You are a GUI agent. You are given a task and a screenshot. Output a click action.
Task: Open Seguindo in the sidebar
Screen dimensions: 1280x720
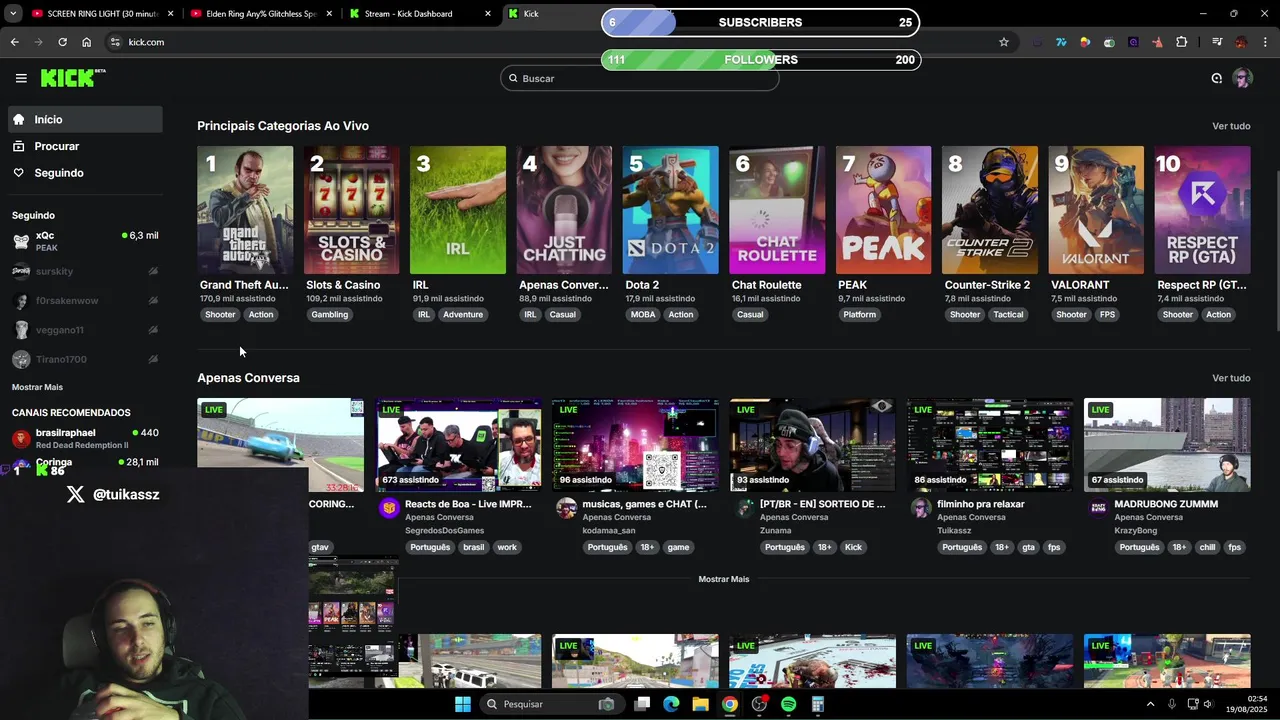[x=86, y=173]
